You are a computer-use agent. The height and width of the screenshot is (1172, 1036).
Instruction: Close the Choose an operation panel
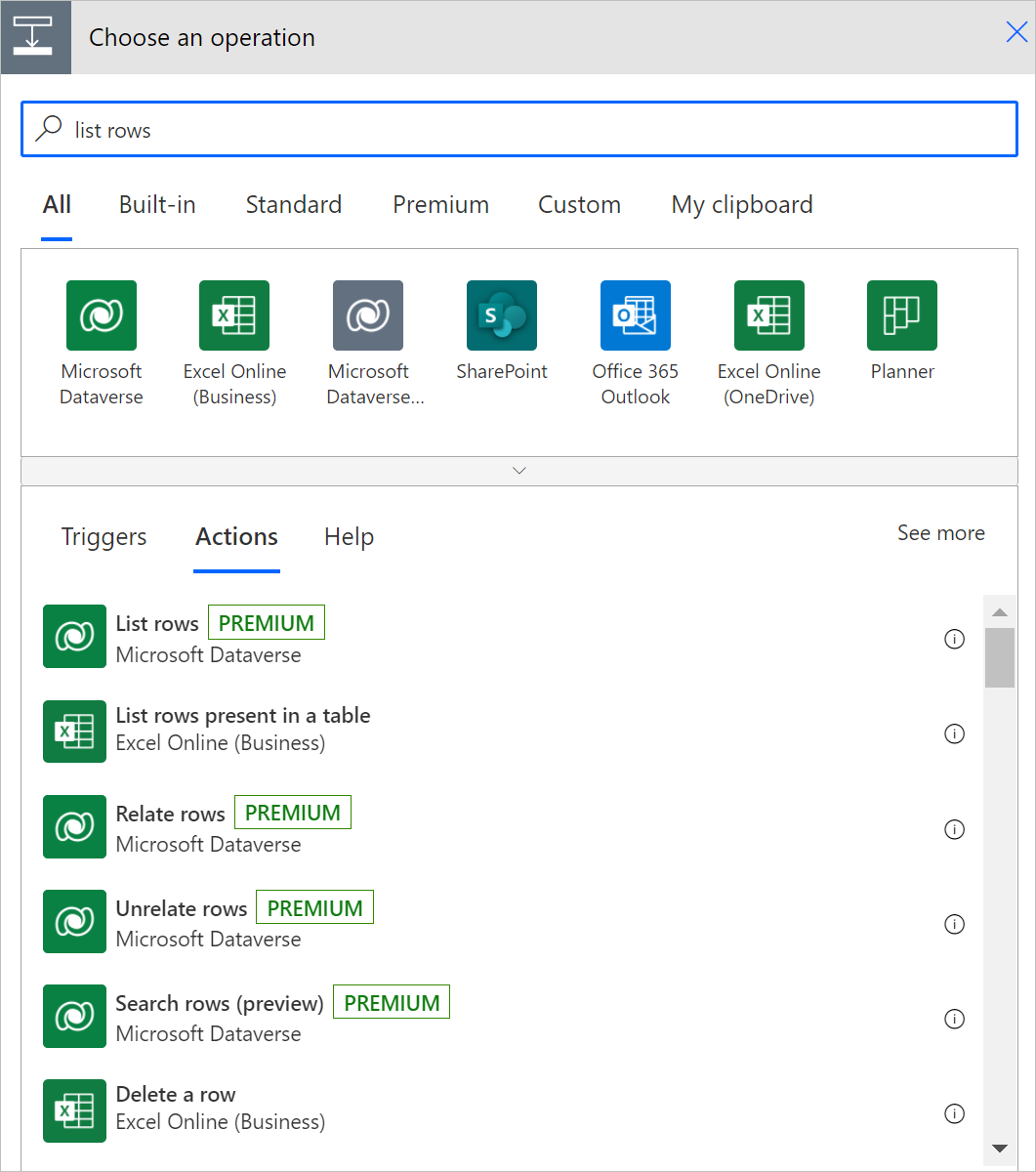tap(1016, 33)
